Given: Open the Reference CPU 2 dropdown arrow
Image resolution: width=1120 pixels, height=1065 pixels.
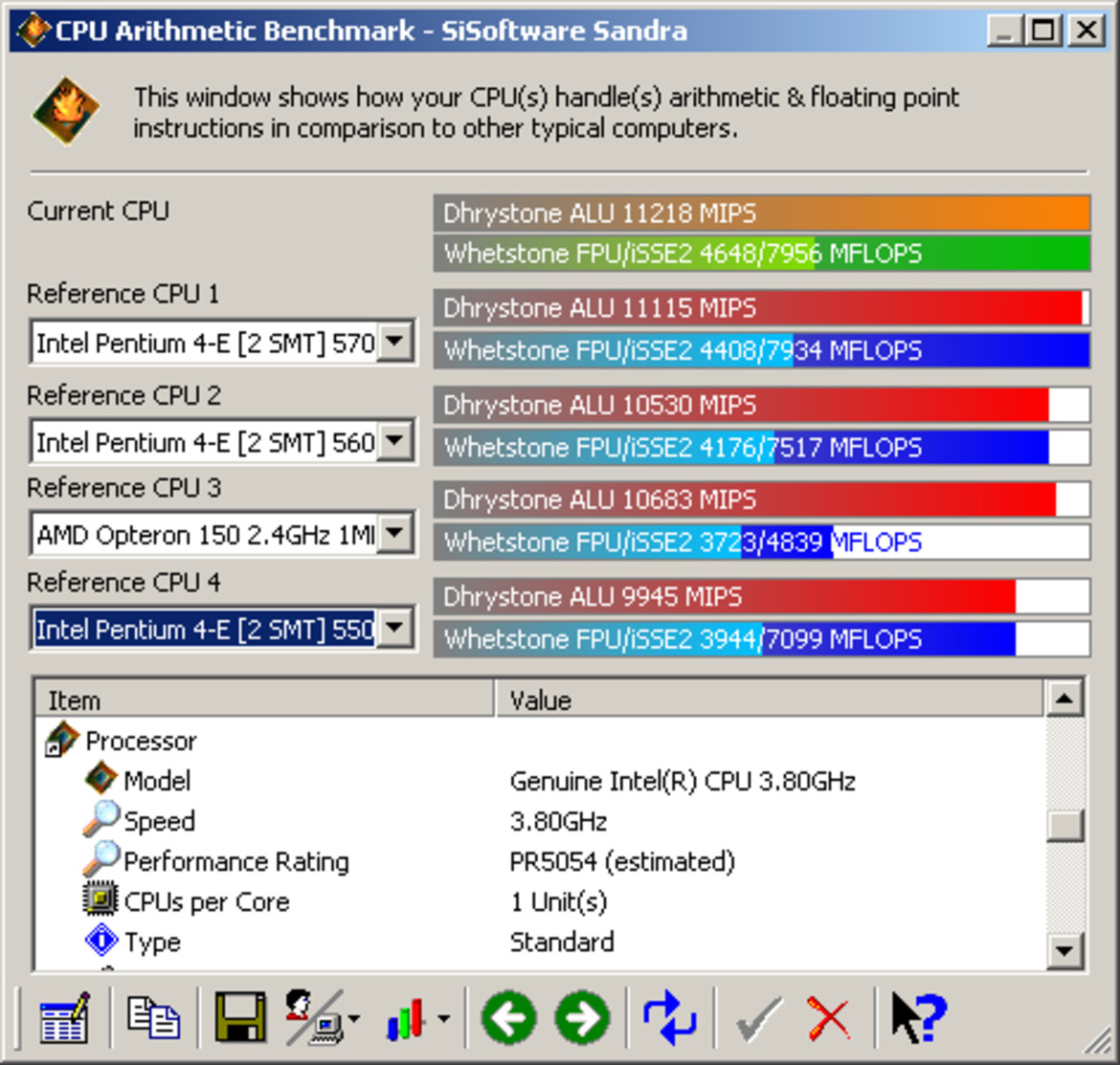Looking at the screenshot, I should [x=395, y=441].
